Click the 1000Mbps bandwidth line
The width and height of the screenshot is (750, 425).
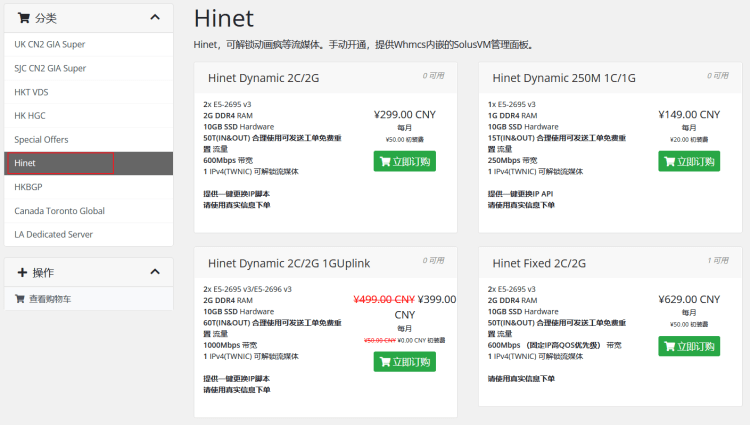(x=230, y=345)
